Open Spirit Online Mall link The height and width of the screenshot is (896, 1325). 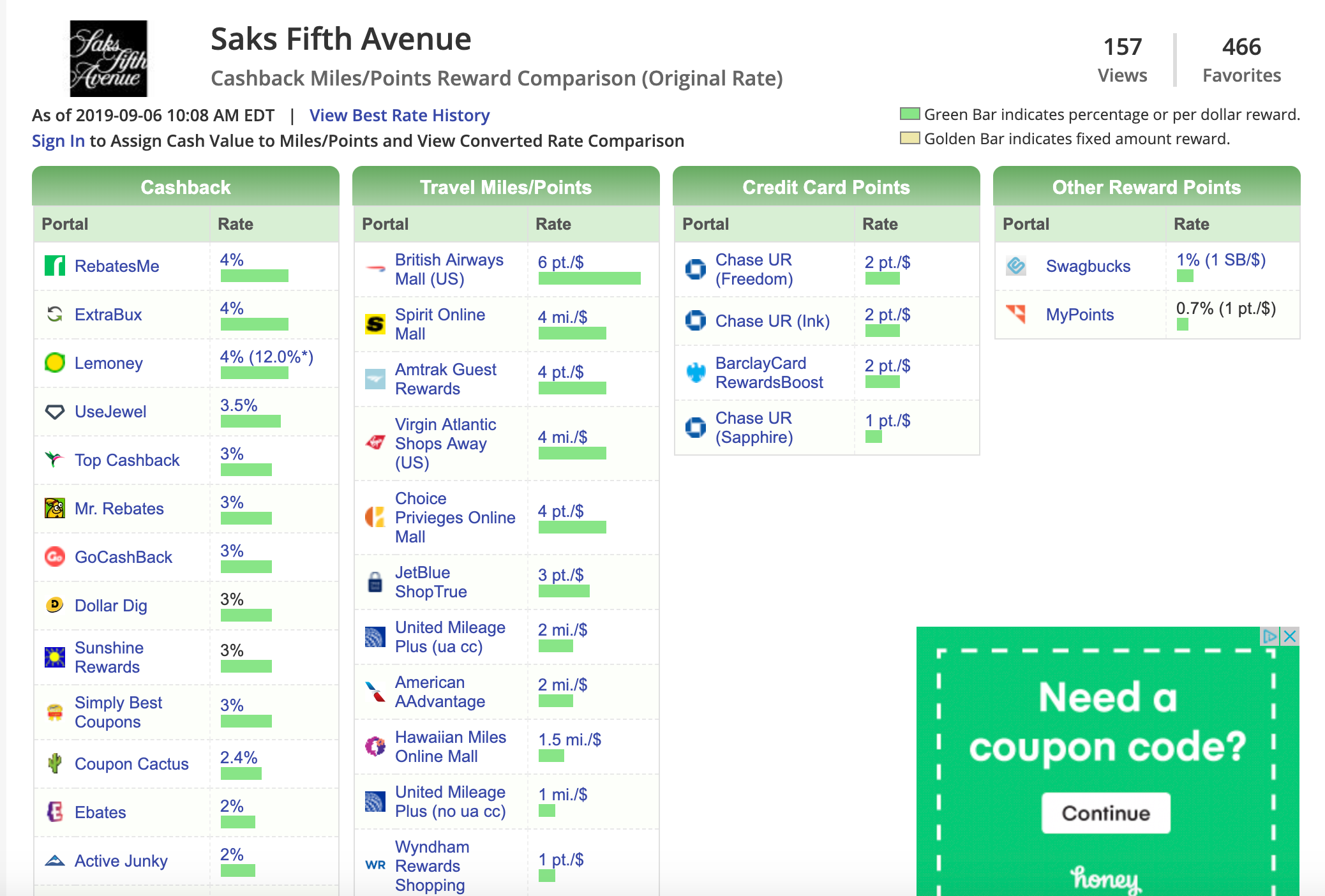[440, 324]
